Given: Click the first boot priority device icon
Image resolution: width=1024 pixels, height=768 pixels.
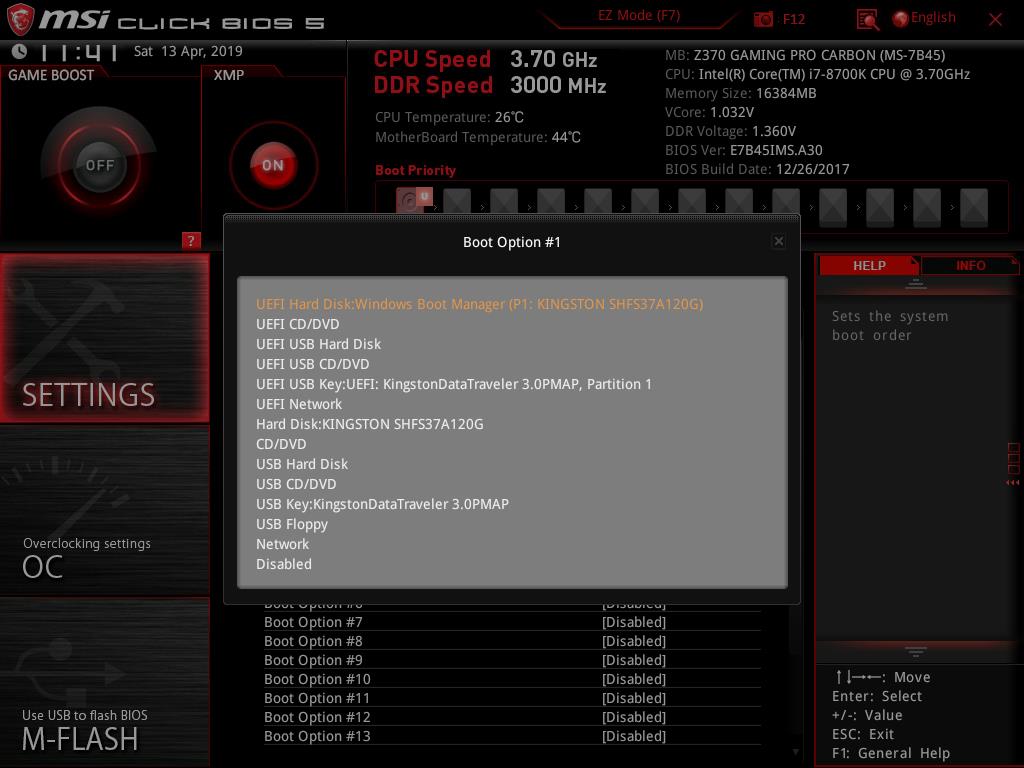Looking at the screenshot, I should point(413,200).
